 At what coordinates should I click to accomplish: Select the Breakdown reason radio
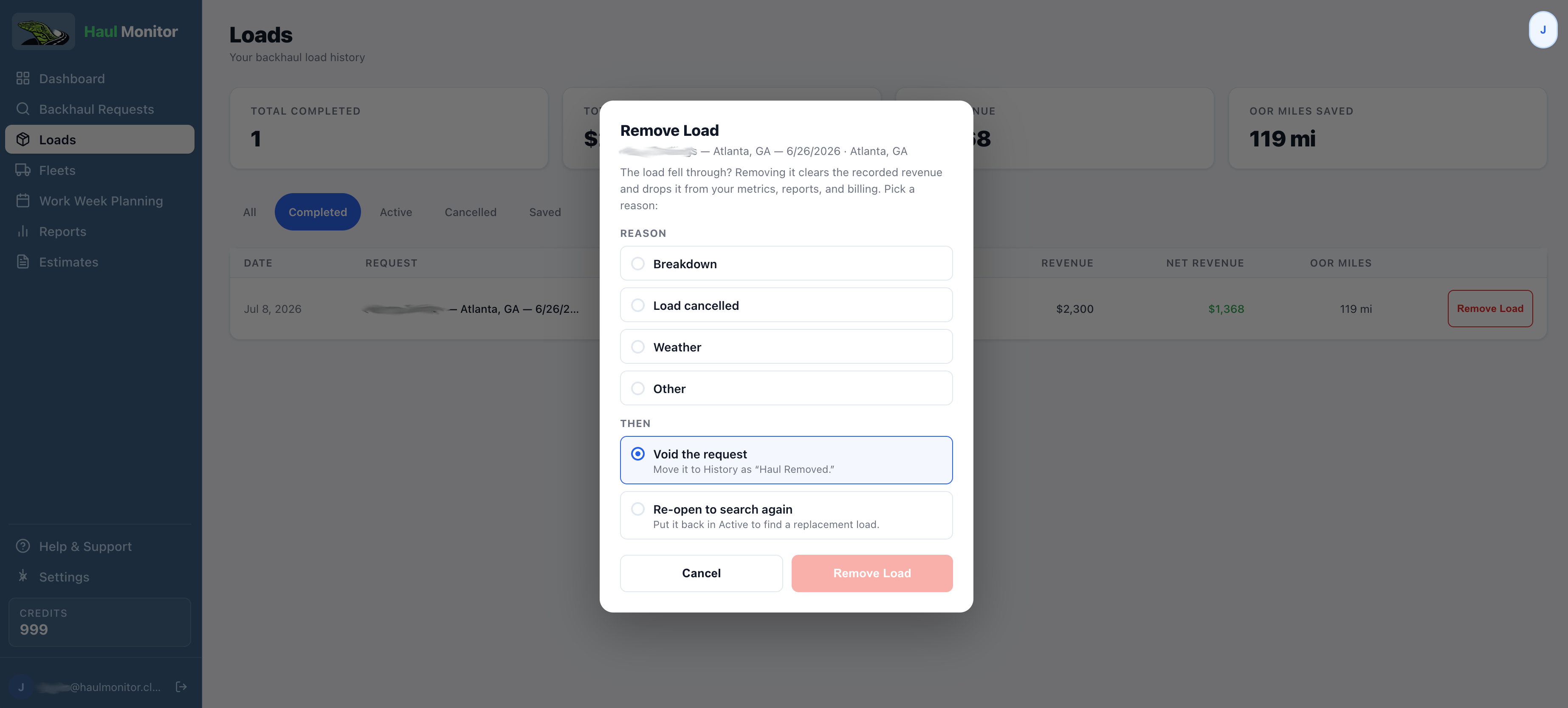click(x=786, y=263)
